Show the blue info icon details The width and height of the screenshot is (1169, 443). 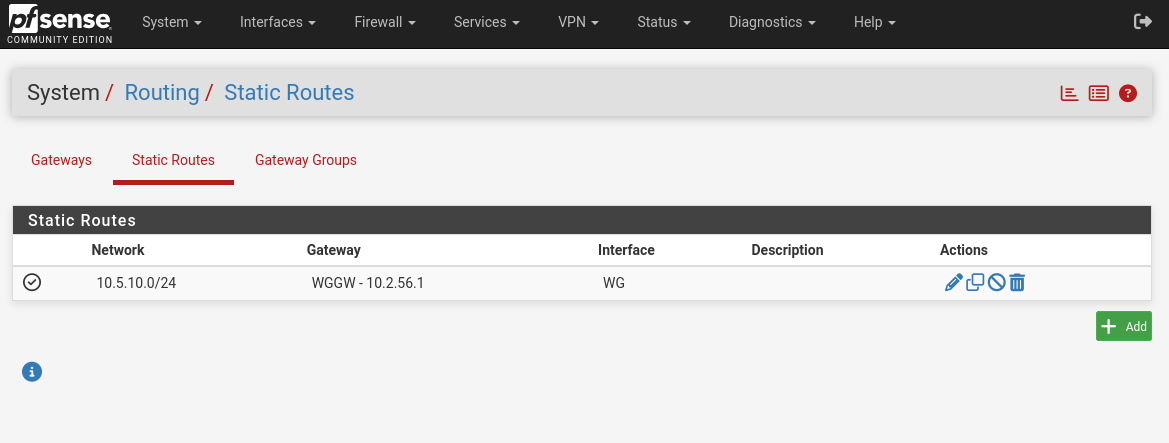[32, 371]
